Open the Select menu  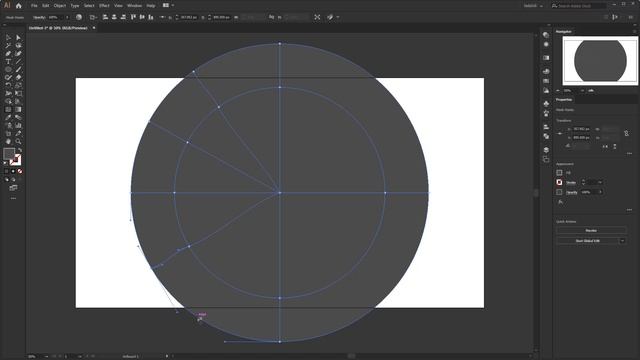pyautogui.click(x=89, y=6)
